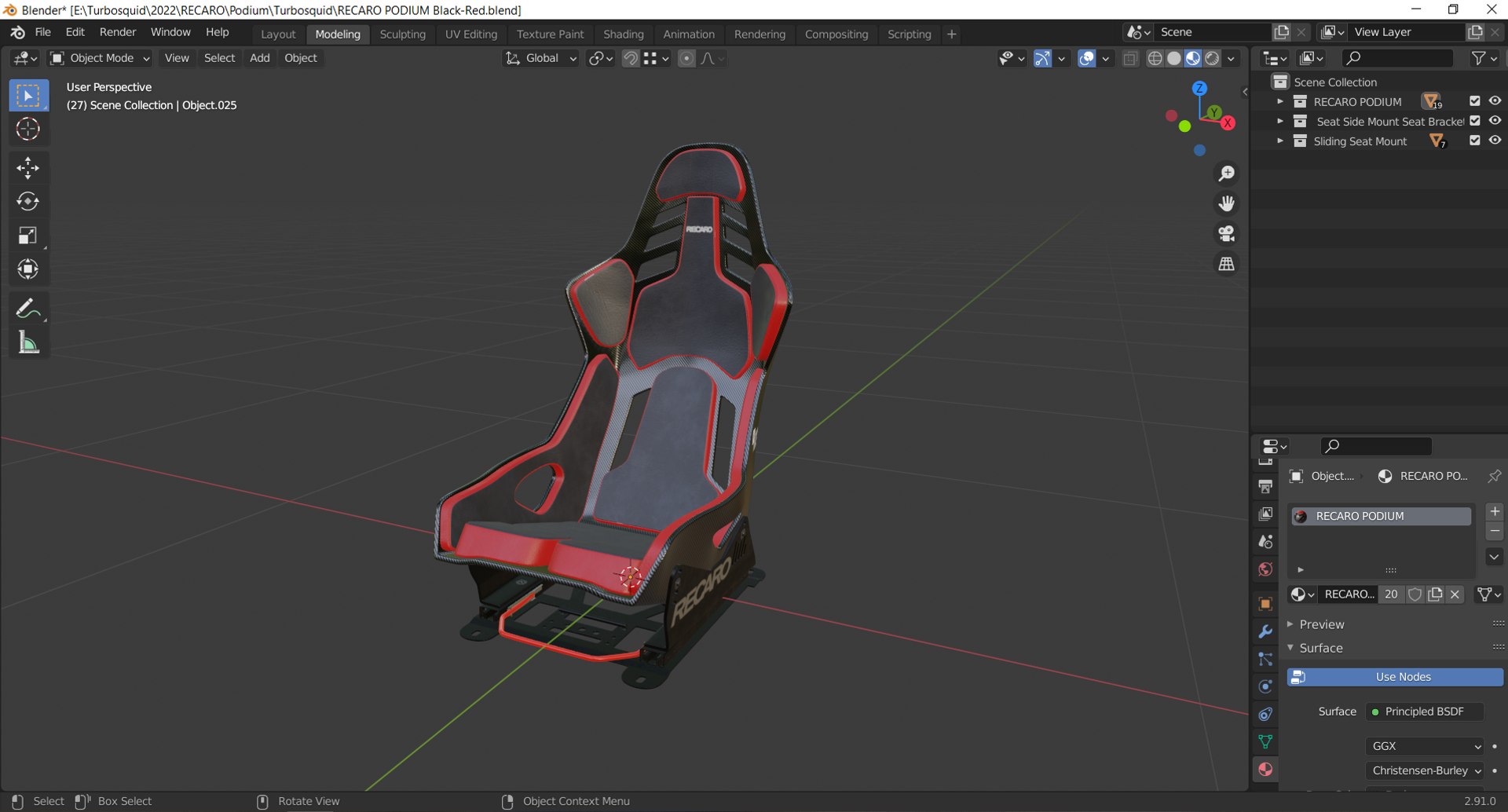
Task: Open the World properties globe tab
Action: 1265,569
